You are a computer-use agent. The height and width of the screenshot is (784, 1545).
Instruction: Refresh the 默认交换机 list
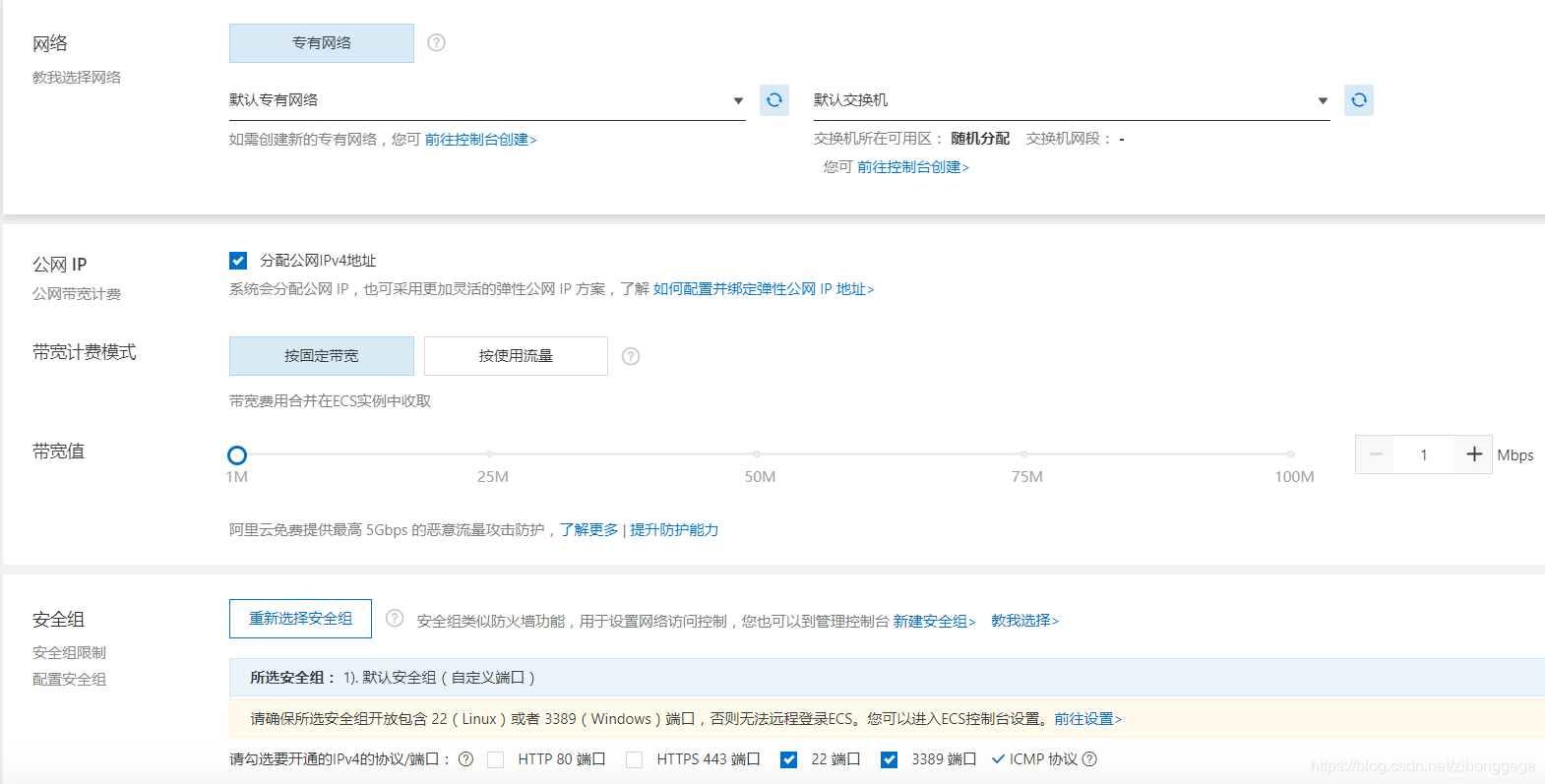tap(1359, 99)
